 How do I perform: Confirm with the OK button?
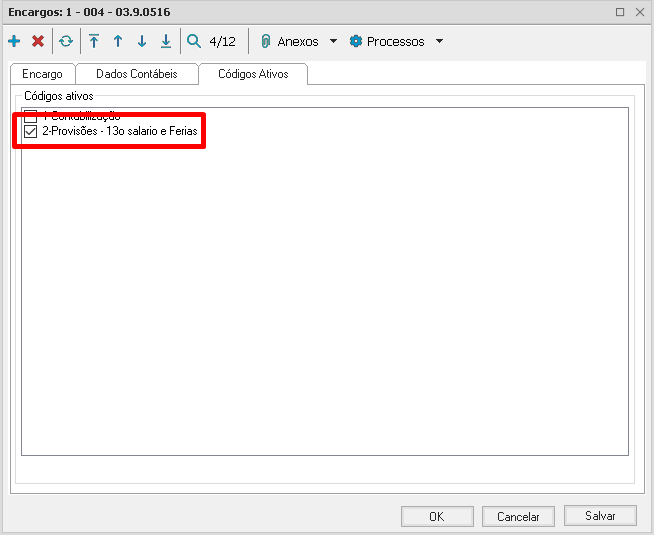click(x=437, y=517)
